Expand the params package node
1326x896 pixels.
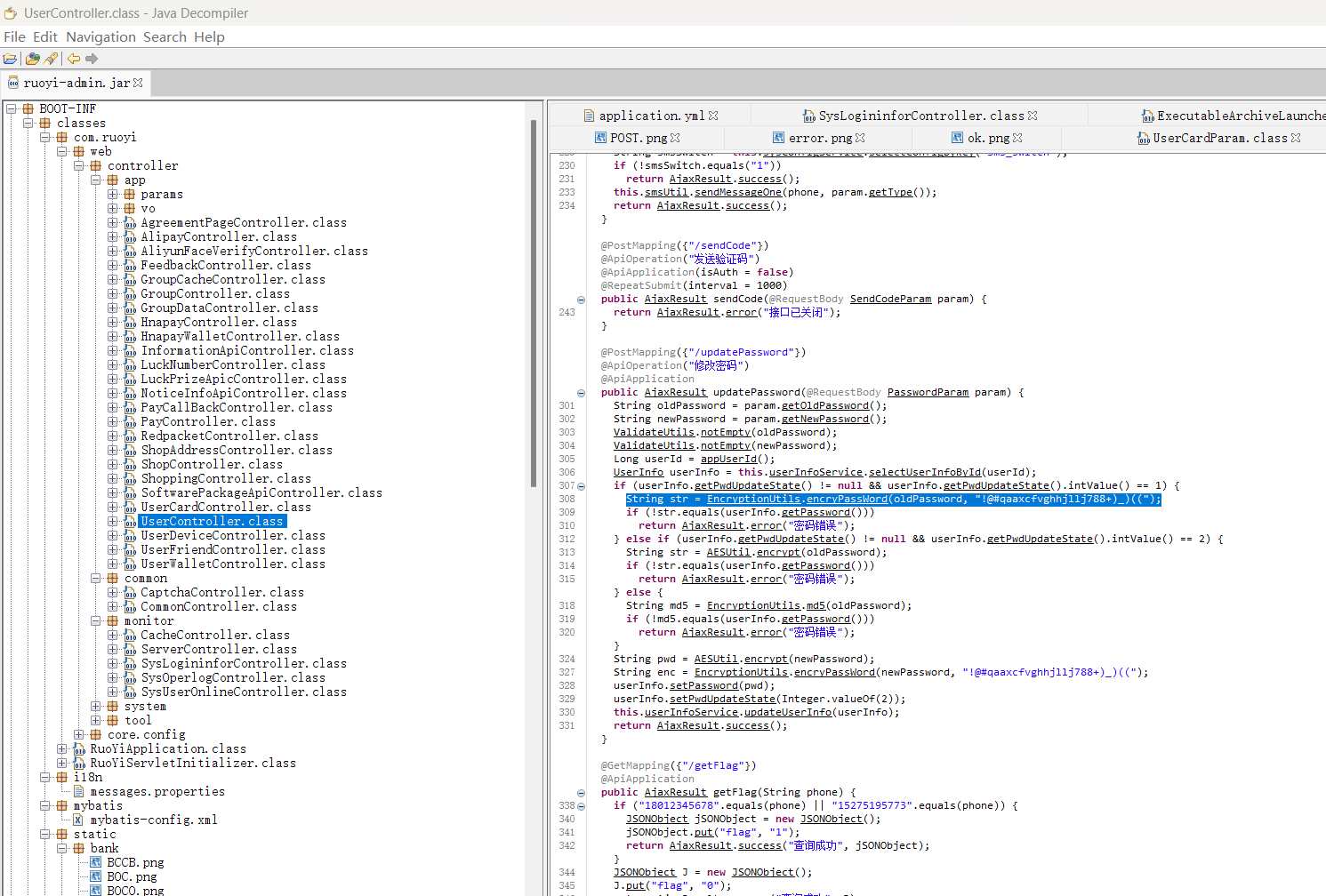112,195
